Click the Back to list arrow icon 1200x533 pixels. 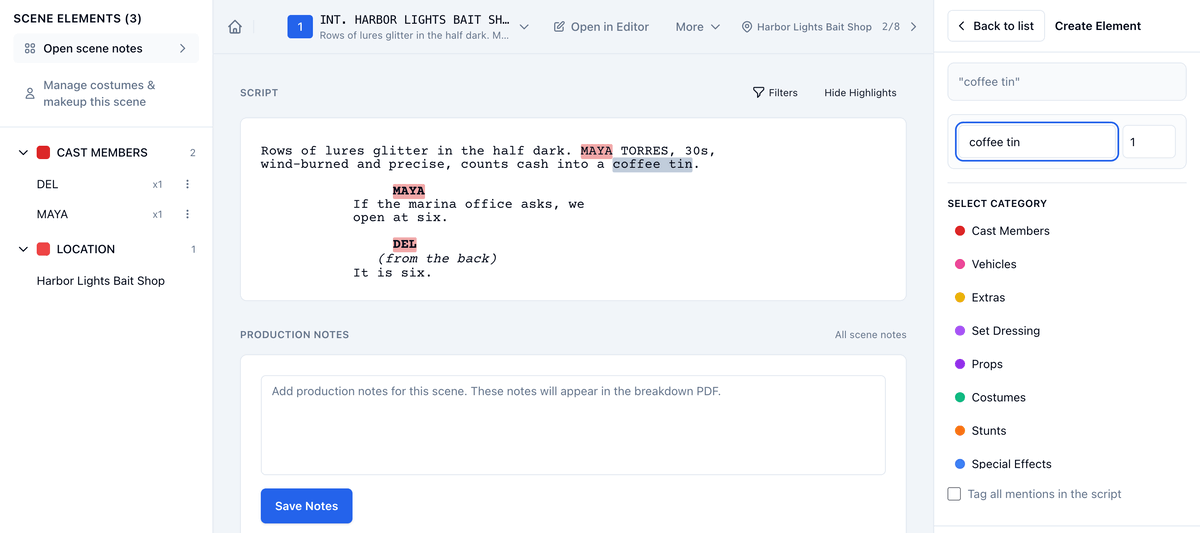962,26
